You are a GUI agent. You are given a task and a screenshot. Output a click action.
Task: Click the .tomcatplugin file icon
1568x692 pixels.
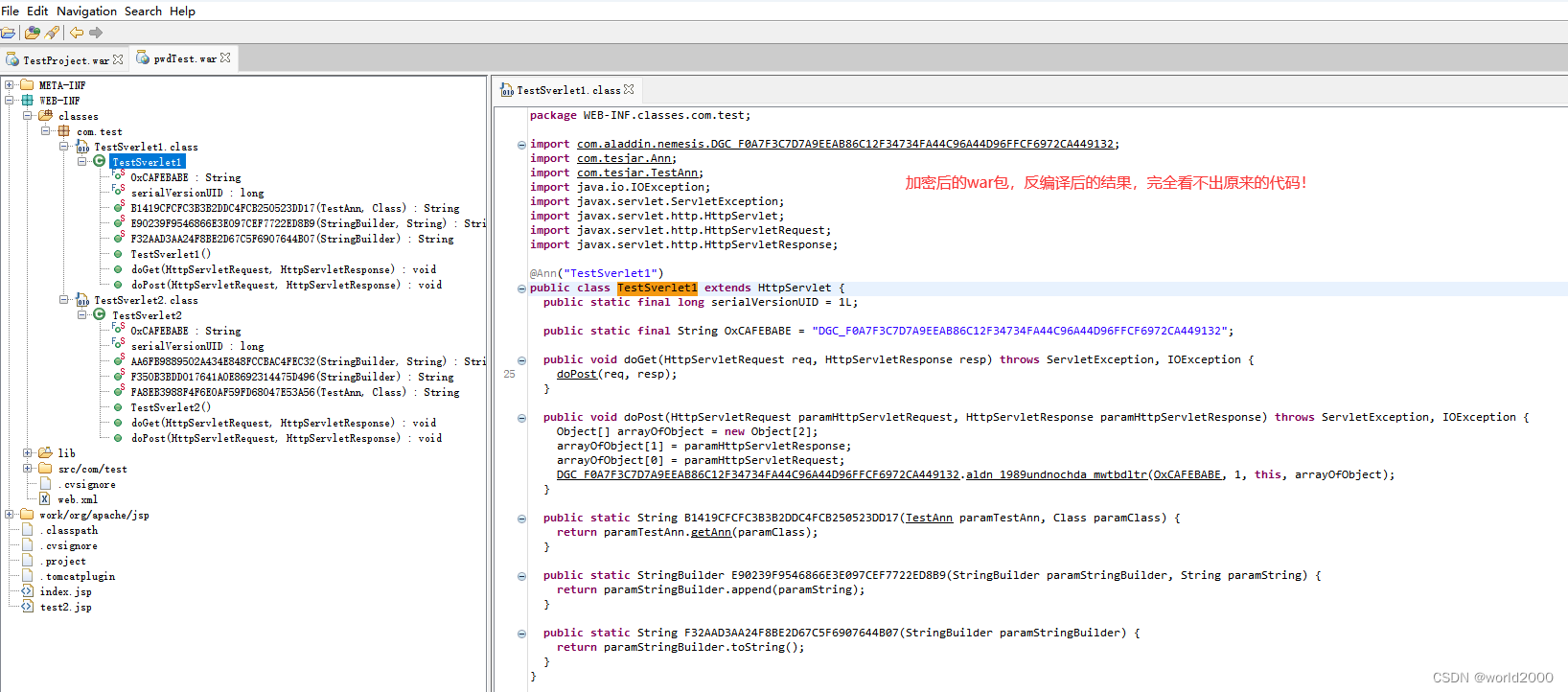(x=28, y=576)
